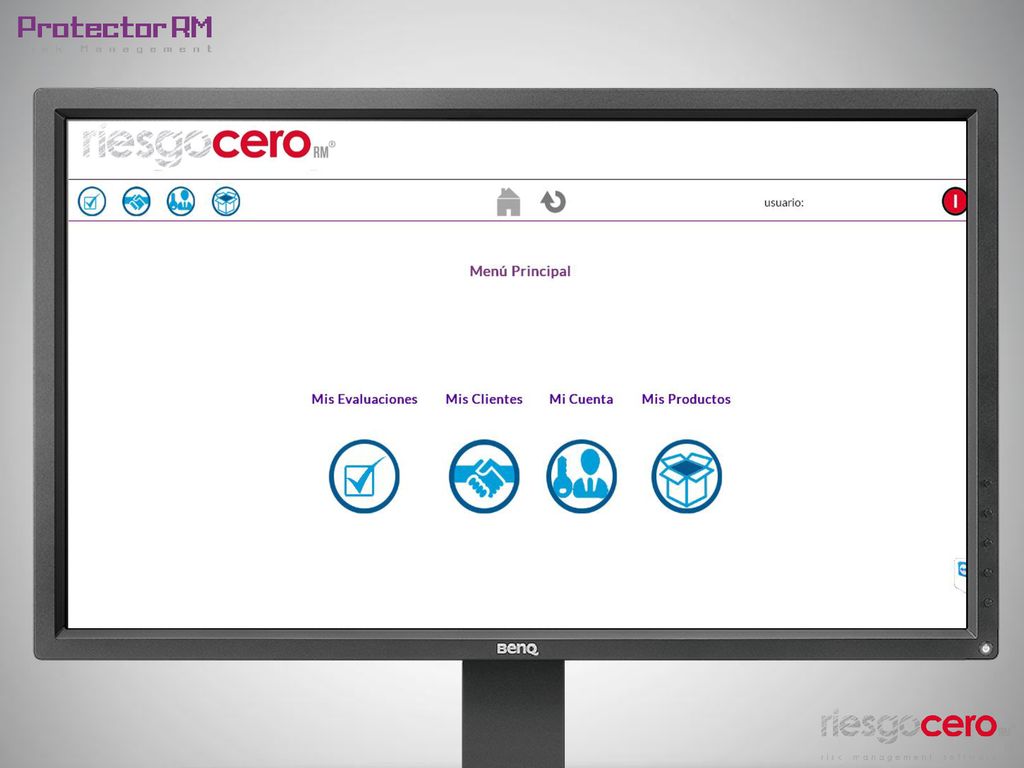Log out with the red power button
The height and width of the screenshot is (768, 1024).
954,201
